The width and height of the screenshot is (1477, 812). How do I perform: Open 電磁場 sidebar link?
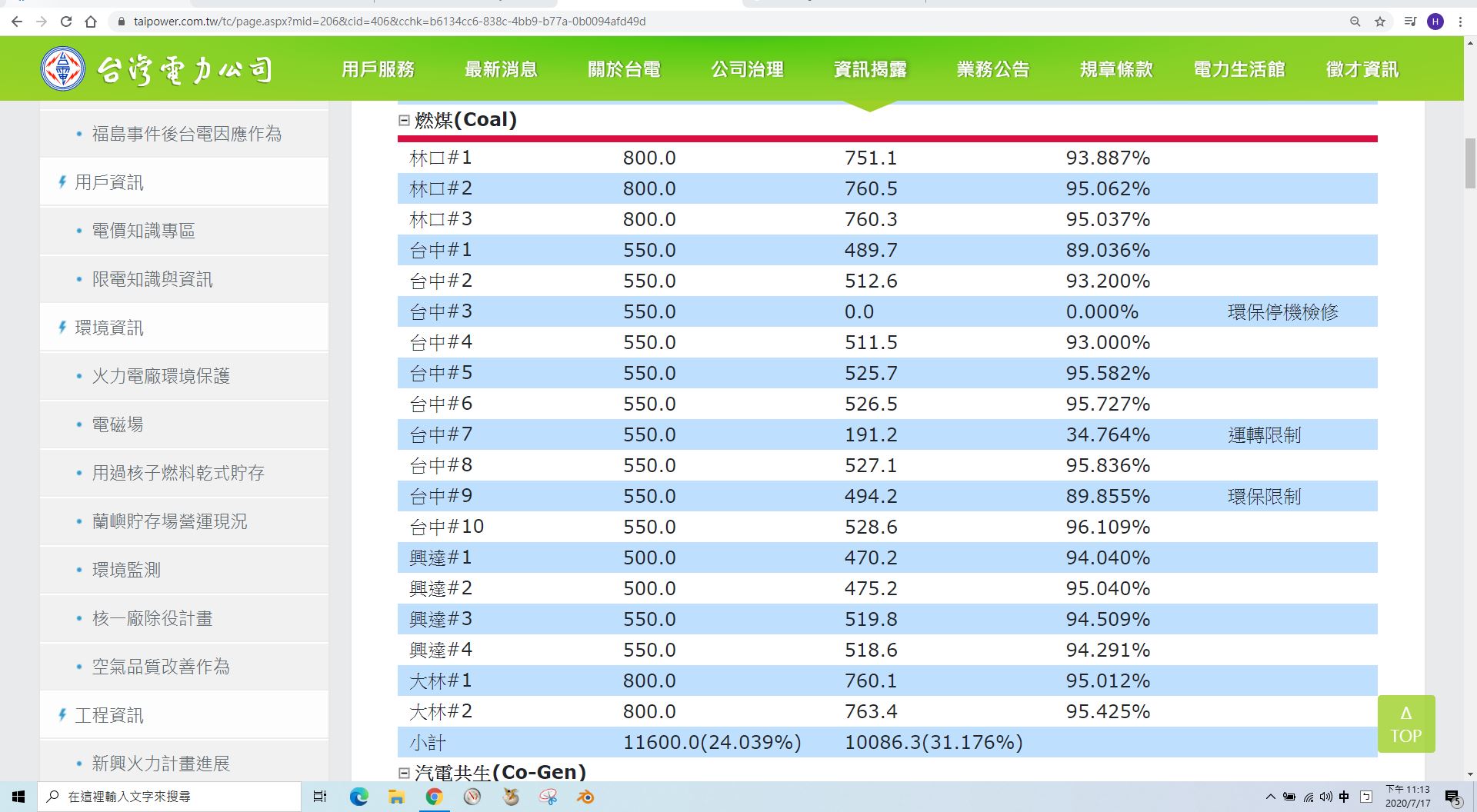click(118, 424)
